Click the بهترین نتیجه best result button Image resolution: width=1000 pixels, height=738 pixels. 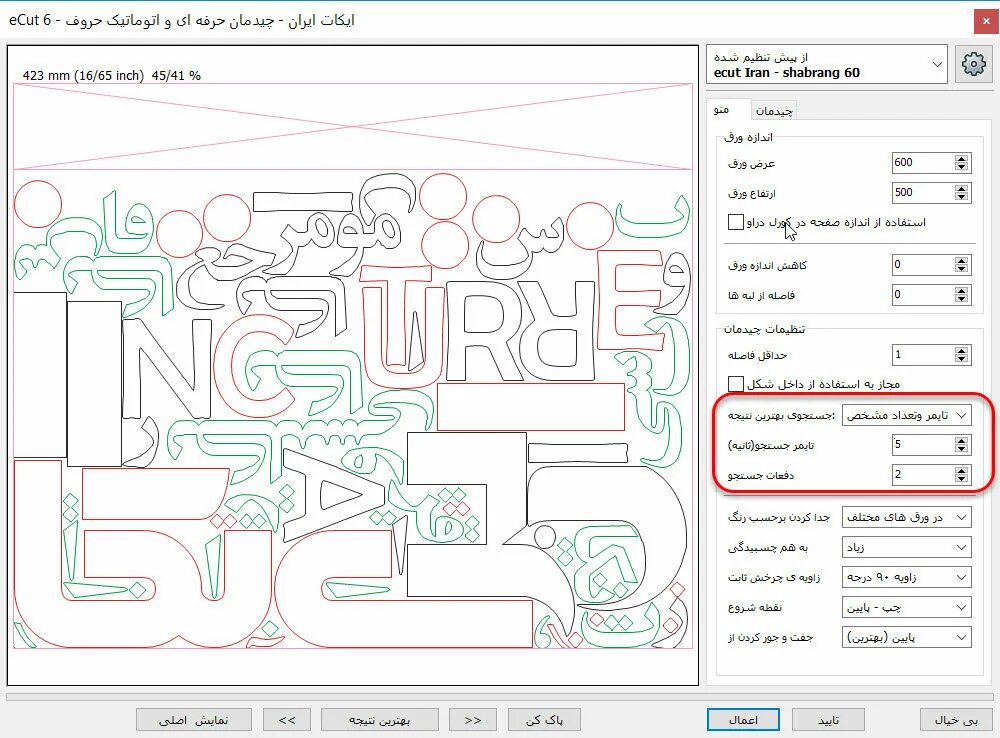tap(379, 720)
